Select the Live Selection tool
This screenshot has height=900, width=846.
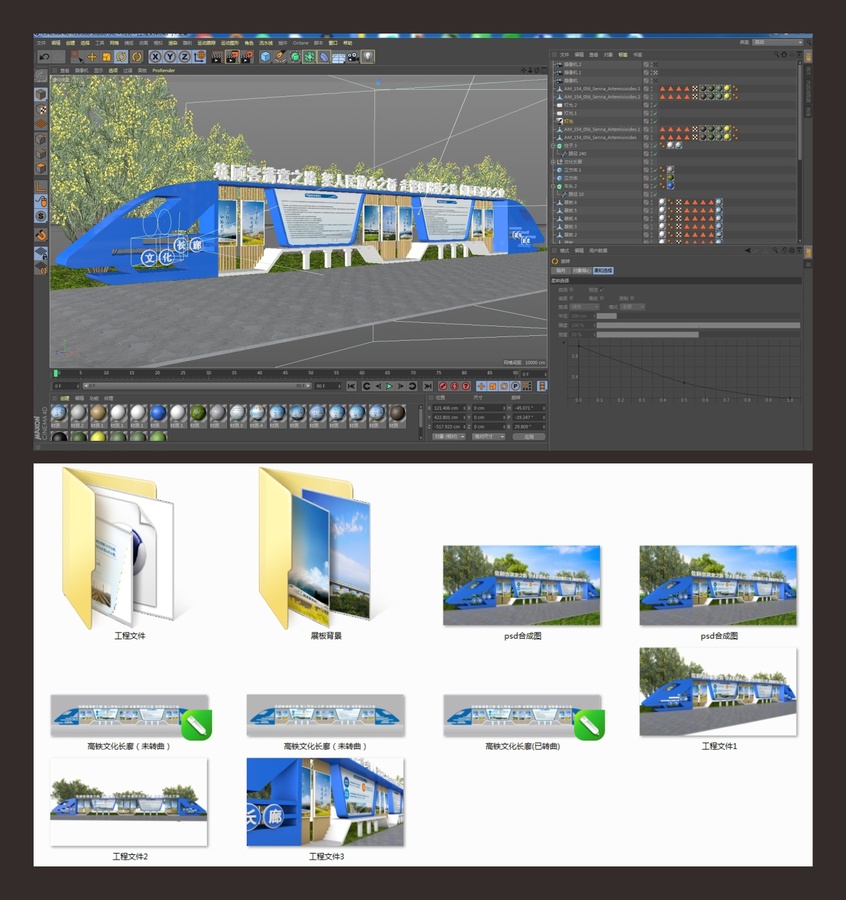(77, 56)
